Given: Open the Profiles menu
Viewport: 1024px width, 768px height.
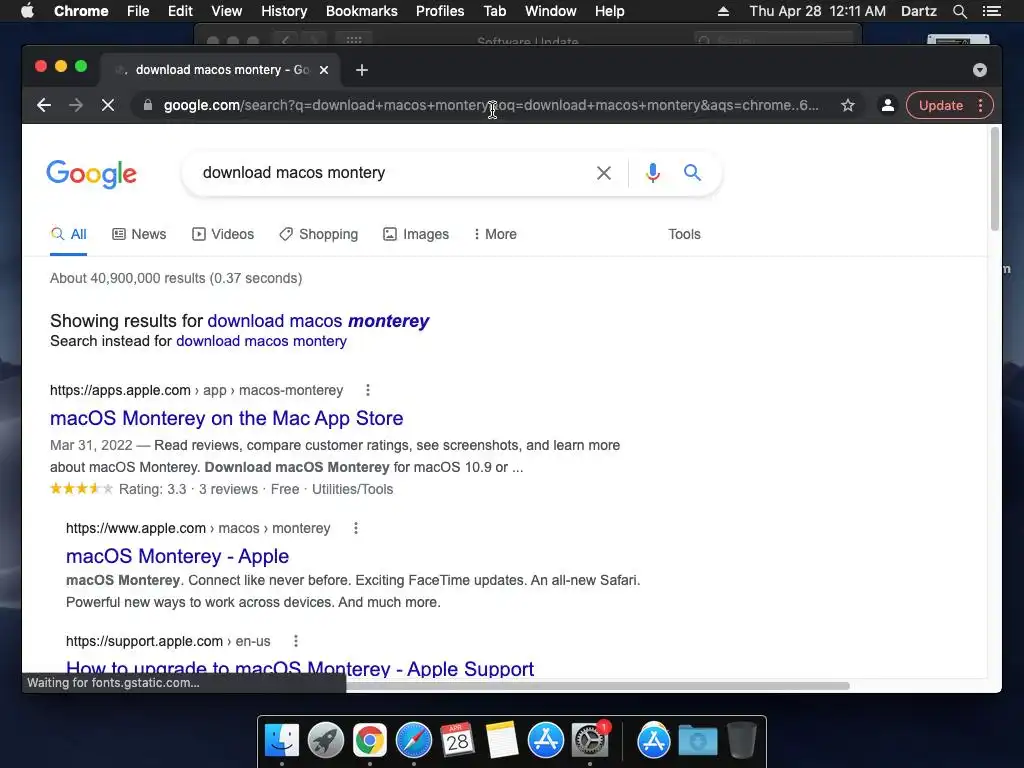Looking at the screenshot, I should (440, 11).
